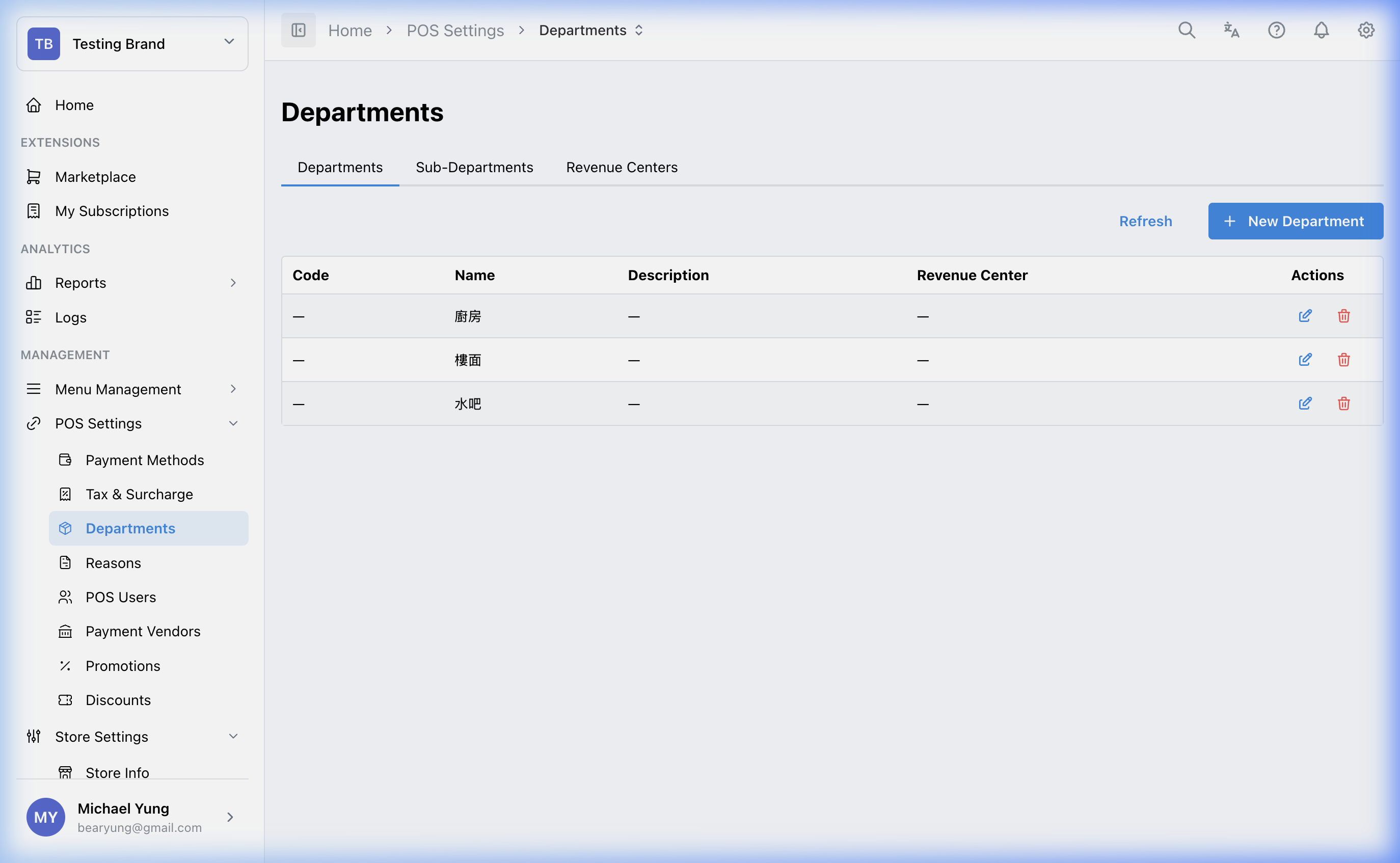Edit the 廚房 department row

[x=1305, y=316]
